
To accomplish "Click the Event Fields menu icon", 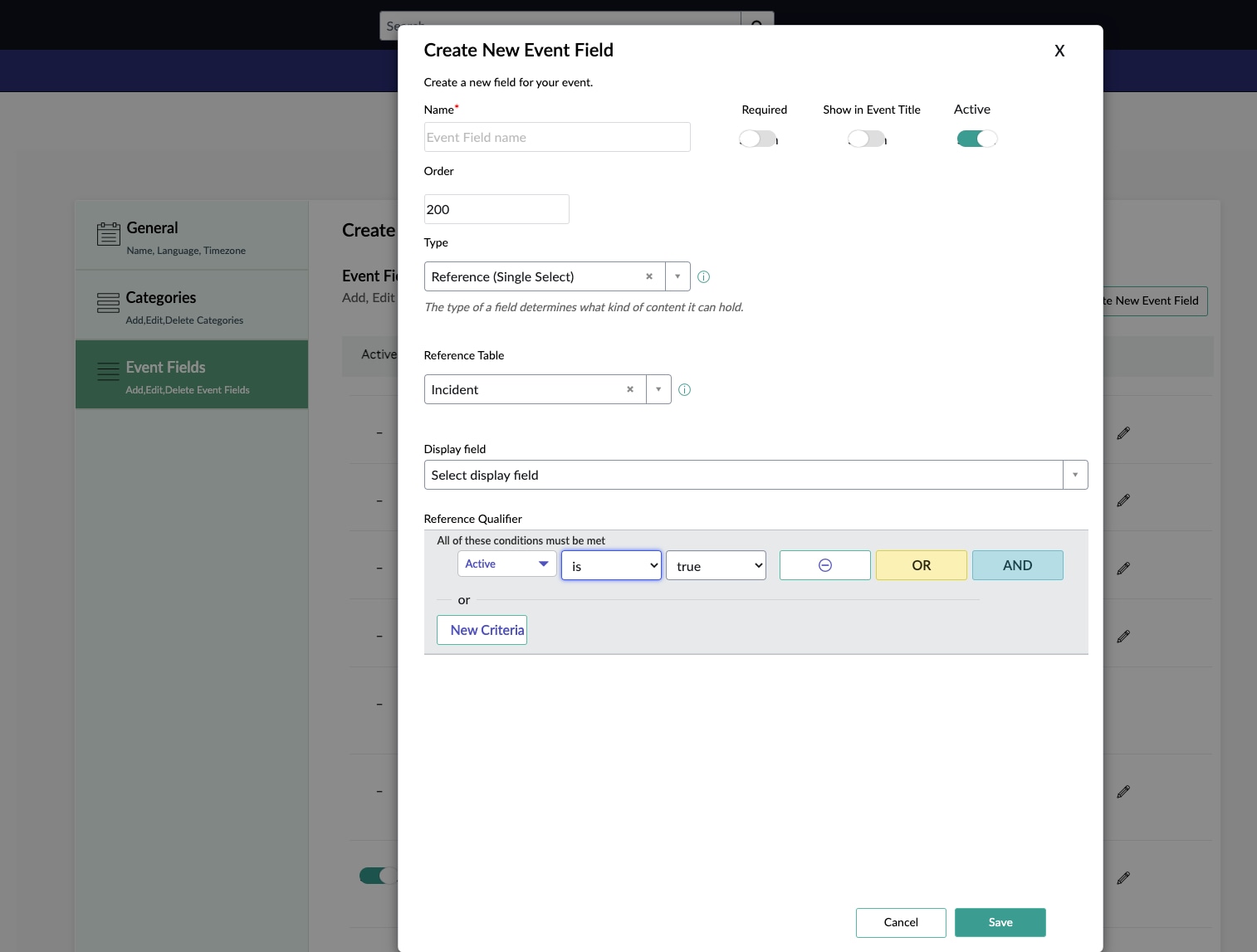I will coord(108,371).
